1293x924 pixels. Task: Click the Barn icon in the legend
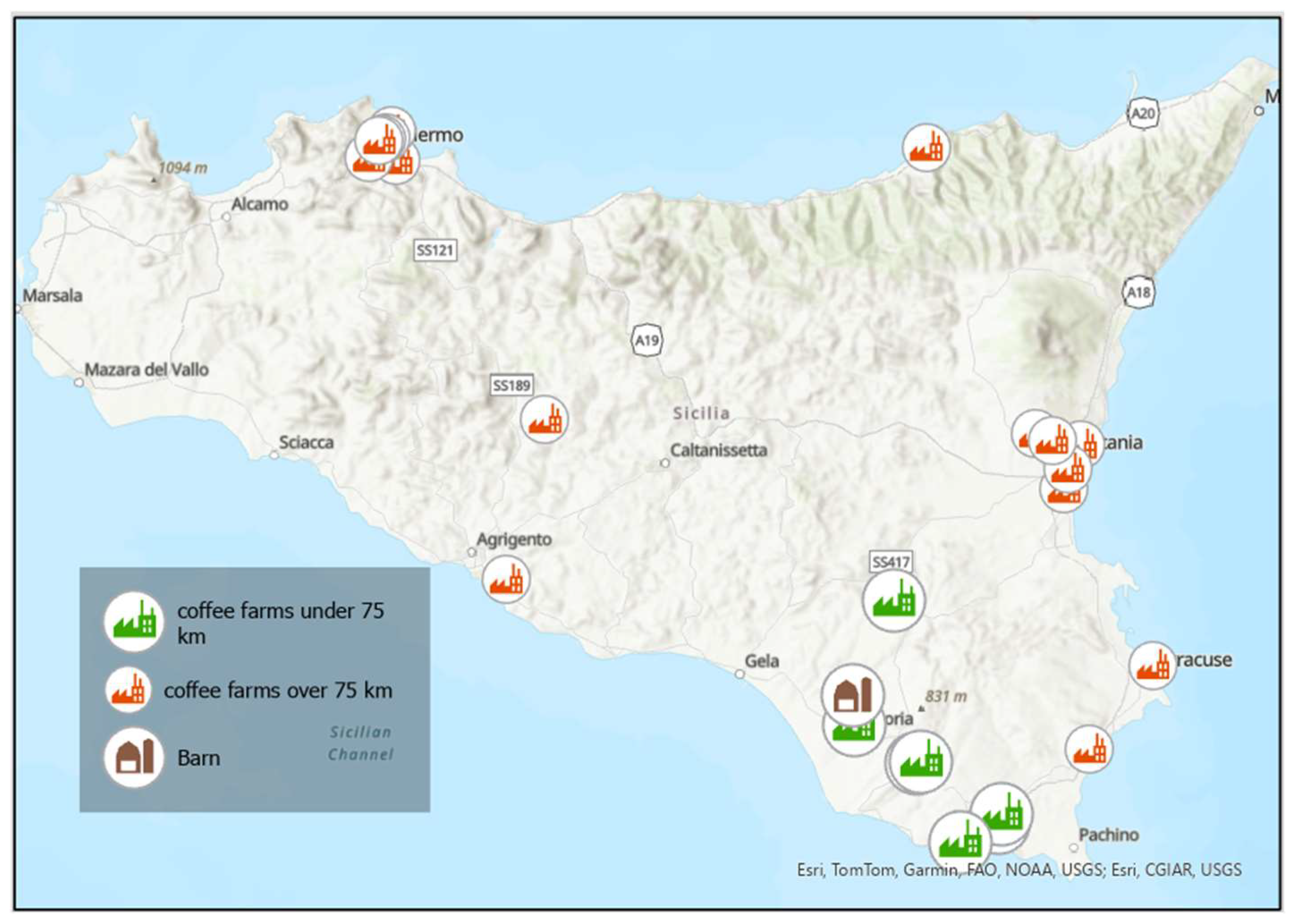point(134,757)
